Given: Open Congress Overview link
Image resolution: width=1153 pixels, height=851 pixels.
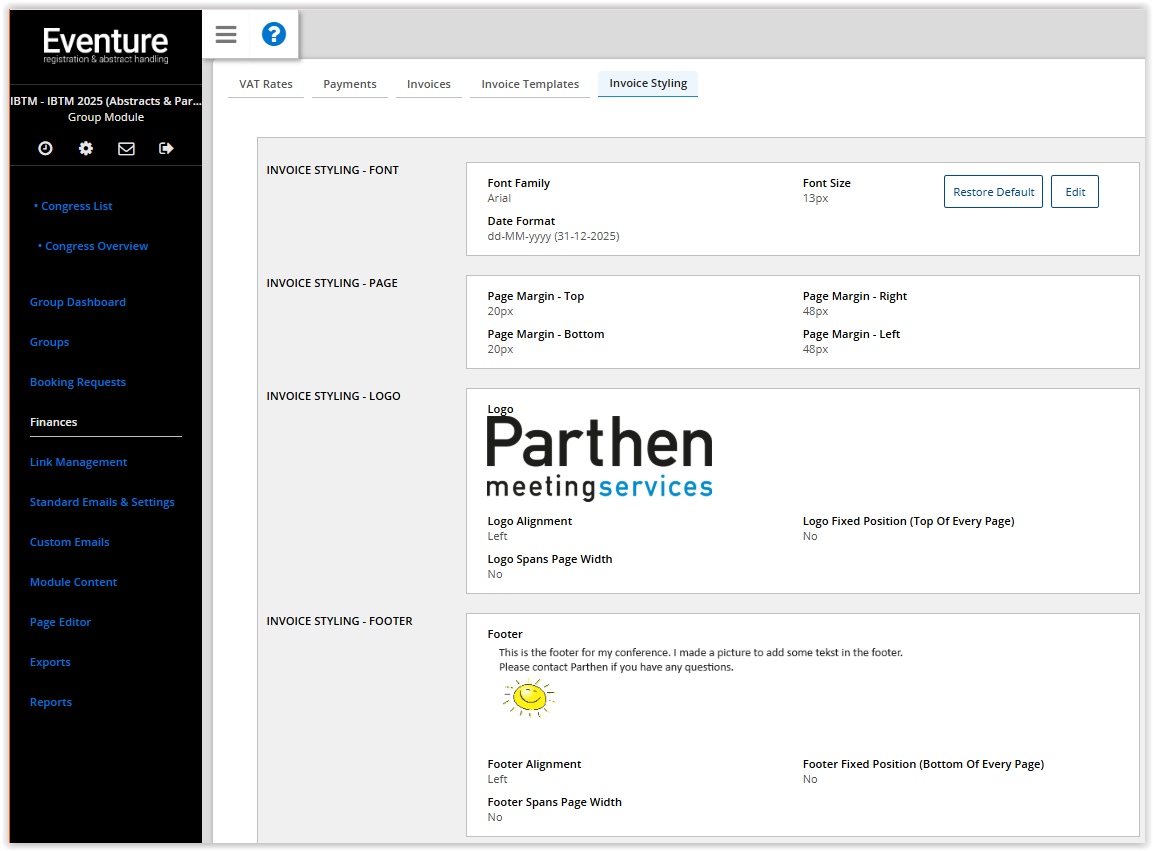Looking at the screenshot, I should pyautogui.click(x=96, y=246).
